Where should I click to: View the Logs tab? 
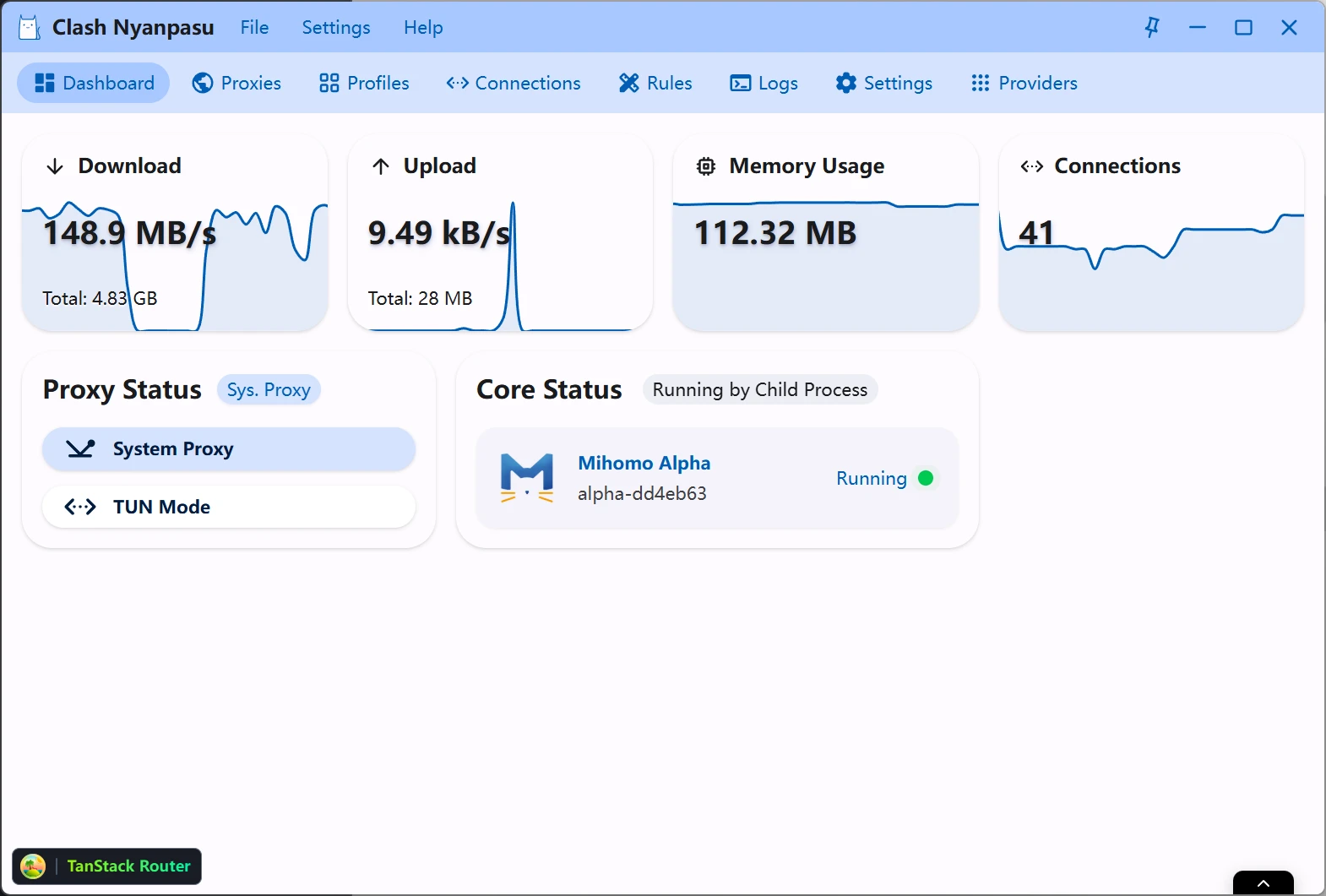764,83
